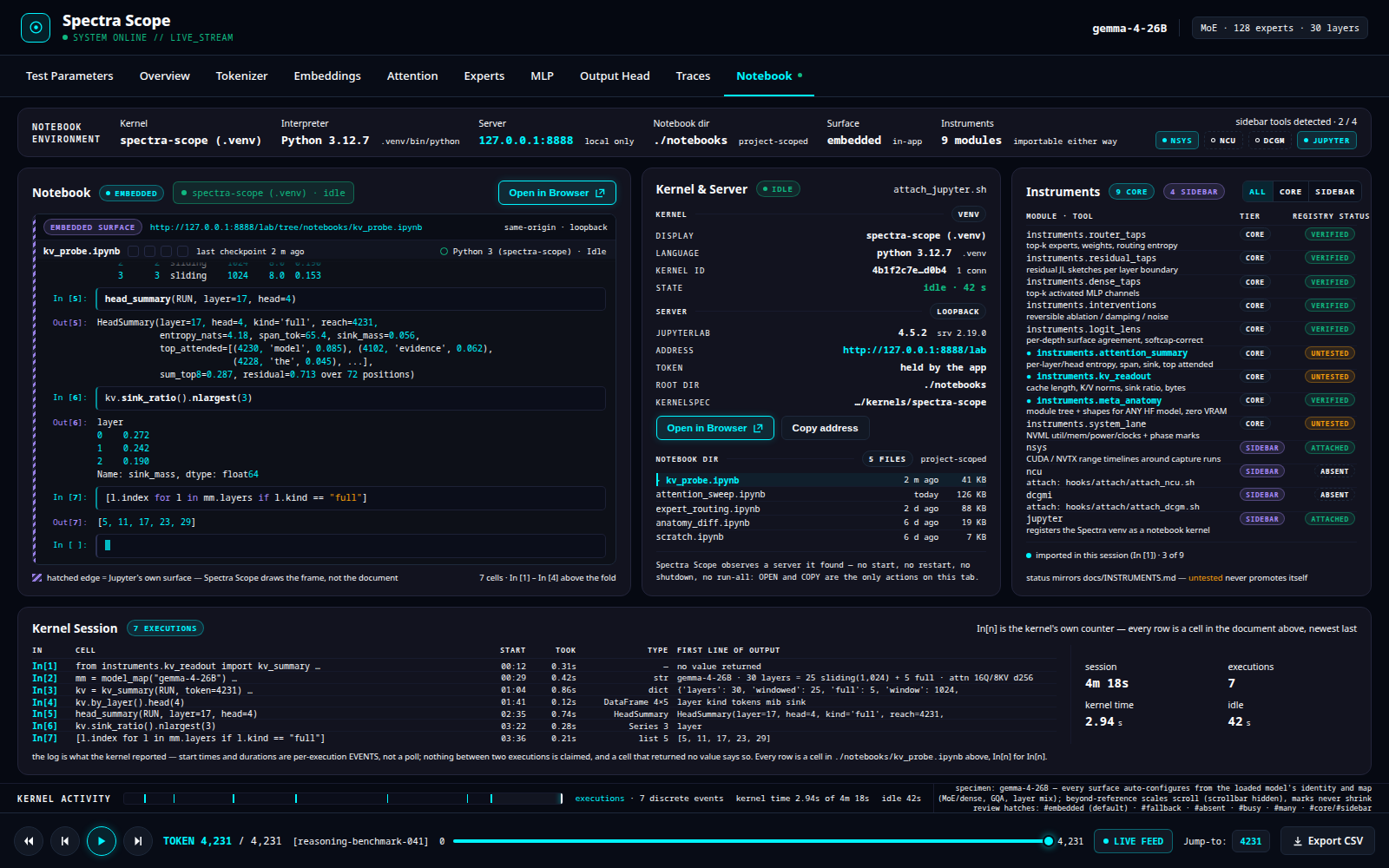Screen dimensions: 1389x868
Task: Open the Test Parameters tab
Action: [69, 76]
